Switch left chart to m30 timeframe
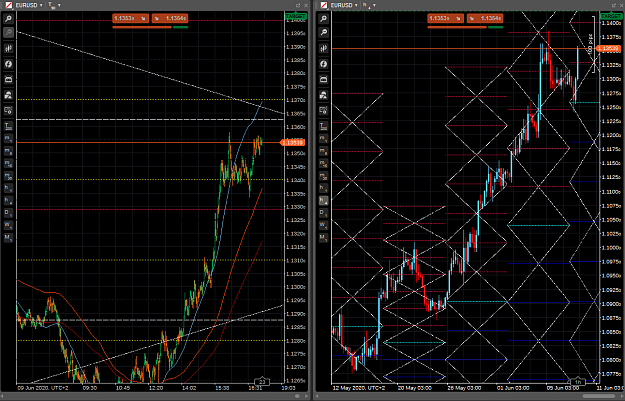 click(8, 176)
